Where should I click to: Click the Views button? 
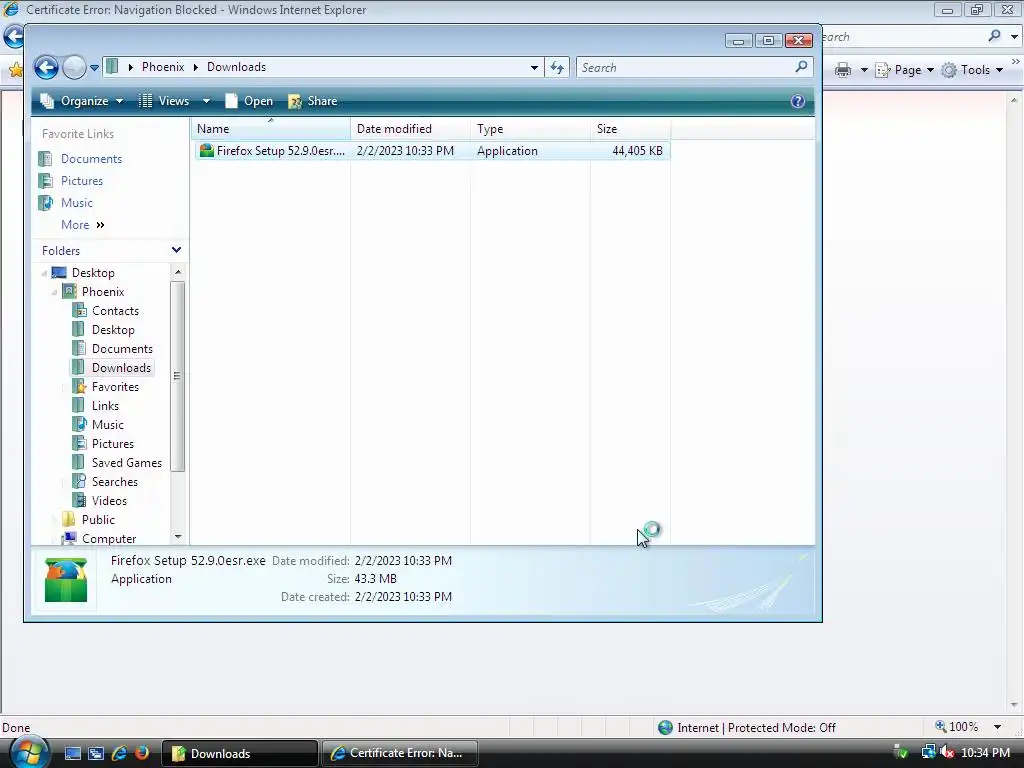pyautogui.click(x=165, y=101)
